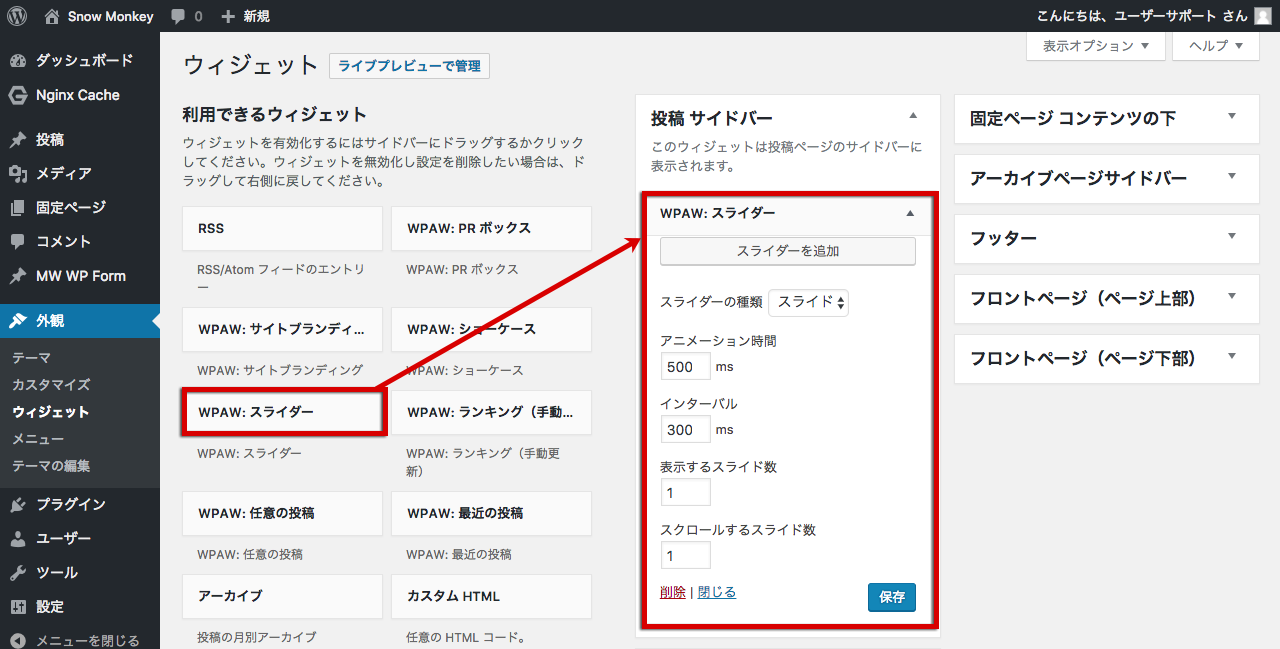Open メニュー submenu item

tap(38, 439)
